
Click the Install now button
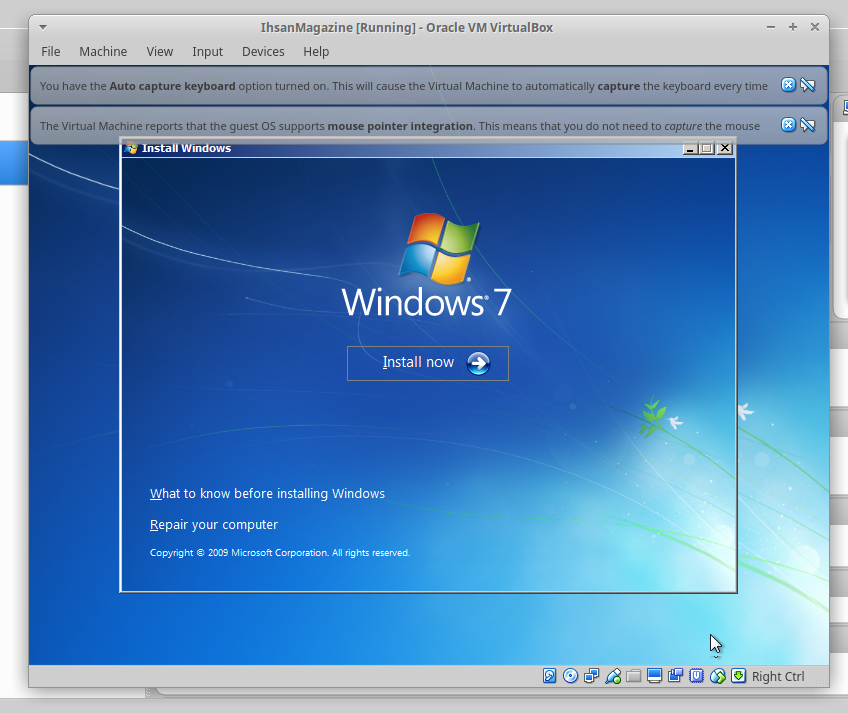point(428,363)
